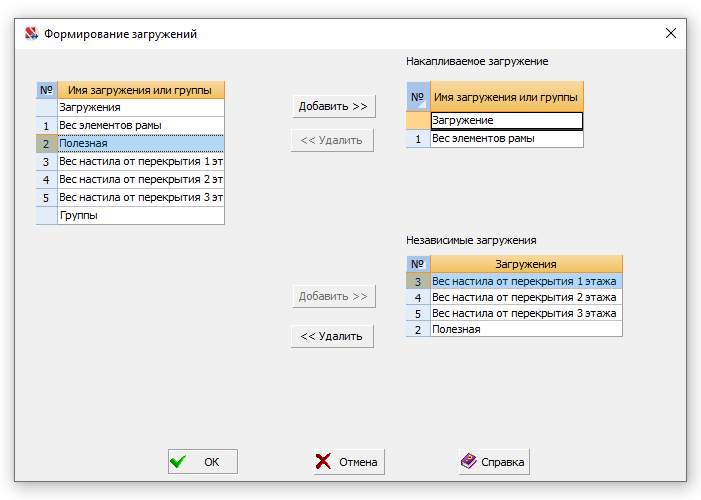Close the Формирование загружений dialog
This screenshot has height=500, width=701.
(x=671, y=33)
